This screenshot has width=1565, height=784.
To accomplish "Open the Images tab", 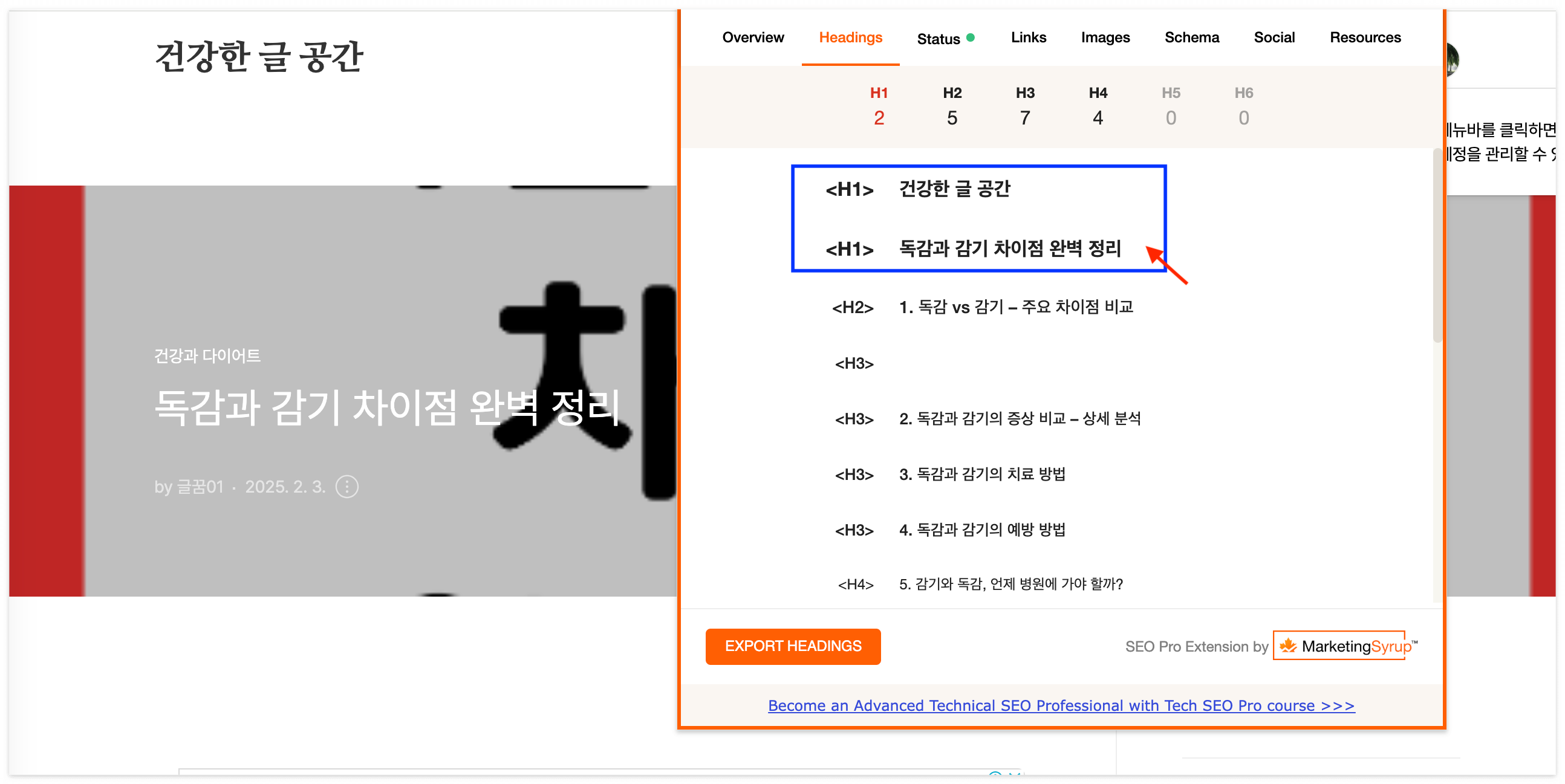I will pos(1104,37).
